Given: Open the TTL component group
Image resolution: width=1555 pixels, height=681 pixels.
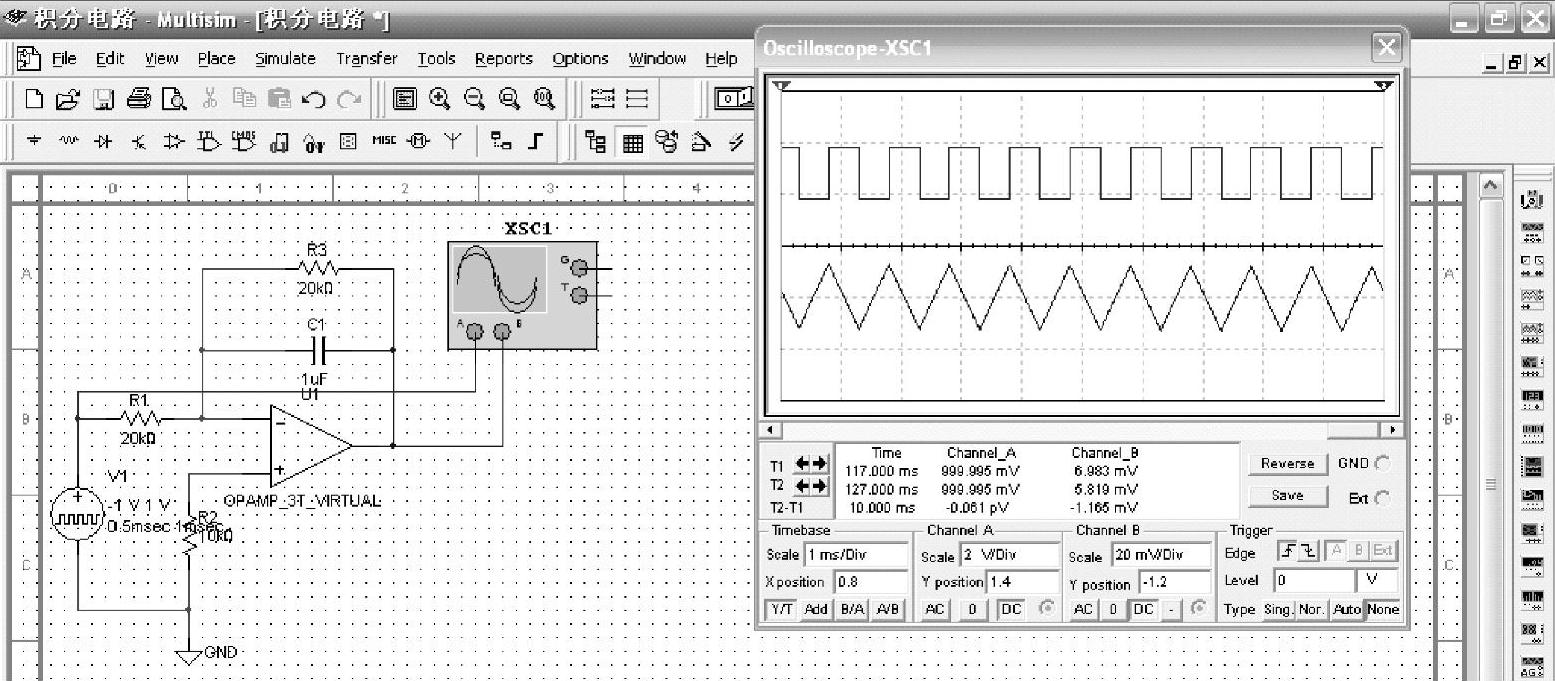Looking at the screenshot, I should tap(209, 141).
